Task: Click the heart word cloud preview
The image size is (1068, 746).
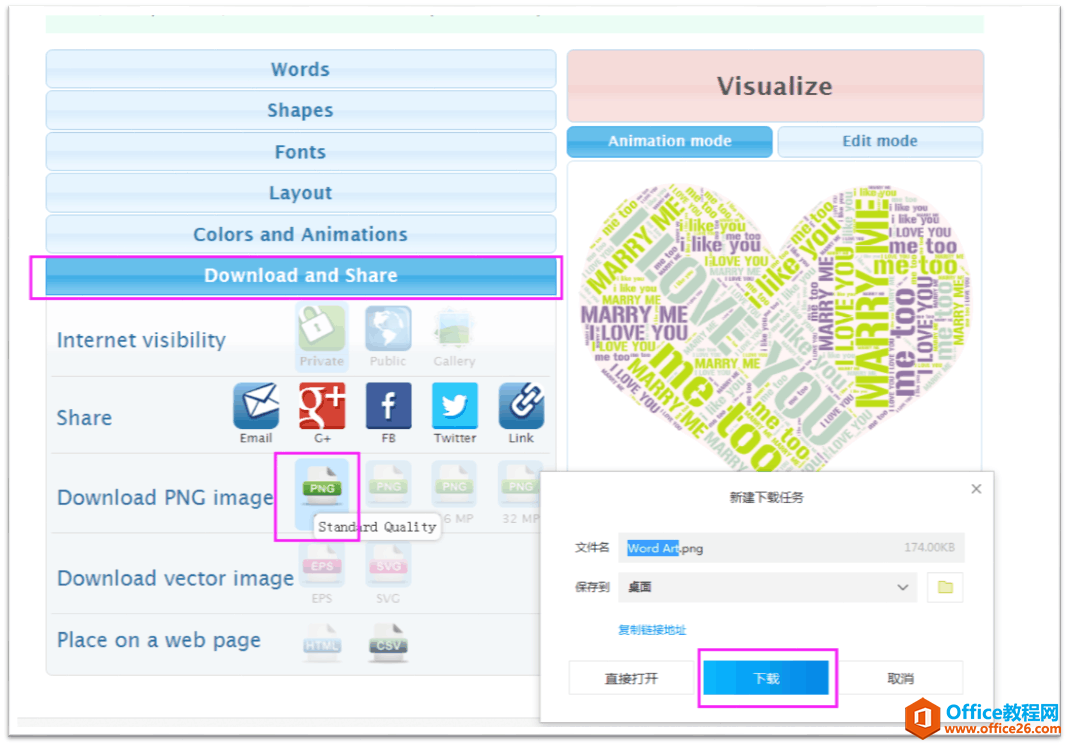Action: click(774, 326)
